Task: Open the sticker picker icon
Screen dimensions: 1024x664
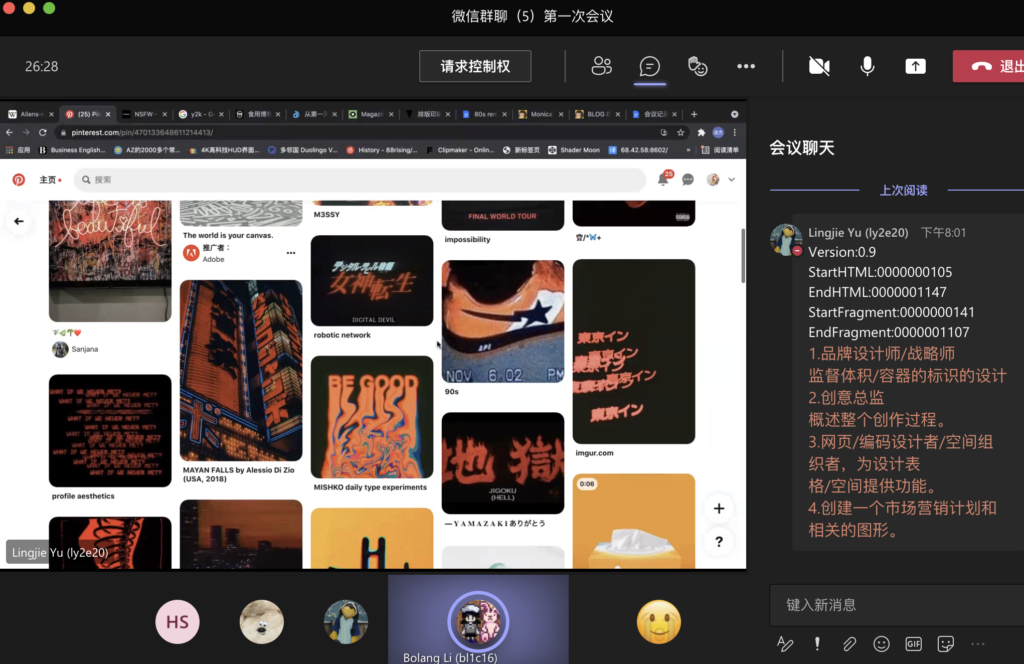Action: tap(945, 644)
